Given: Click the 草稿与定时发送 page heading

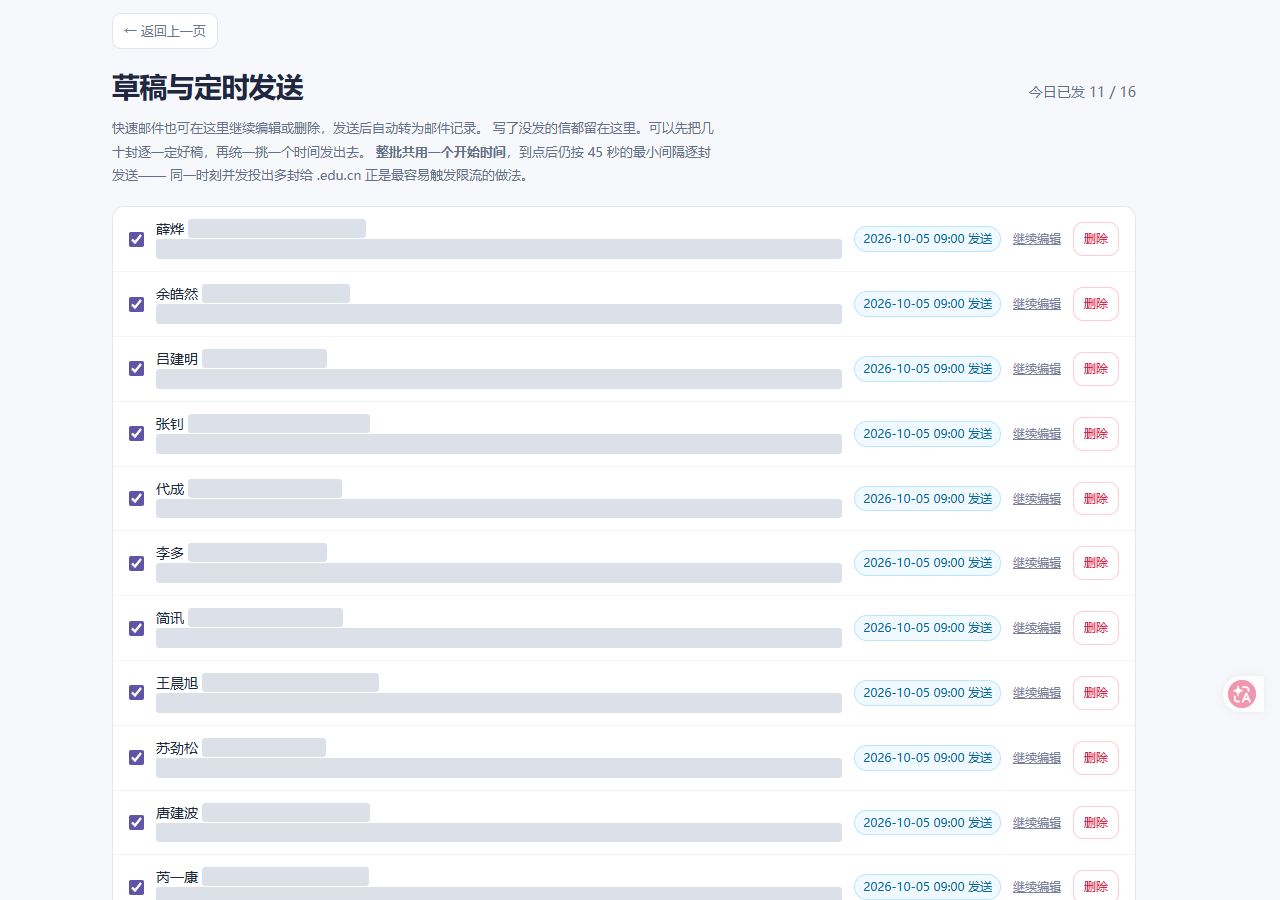Looking at the screenshot, I should pyautogui.click(x=208, y=88).
